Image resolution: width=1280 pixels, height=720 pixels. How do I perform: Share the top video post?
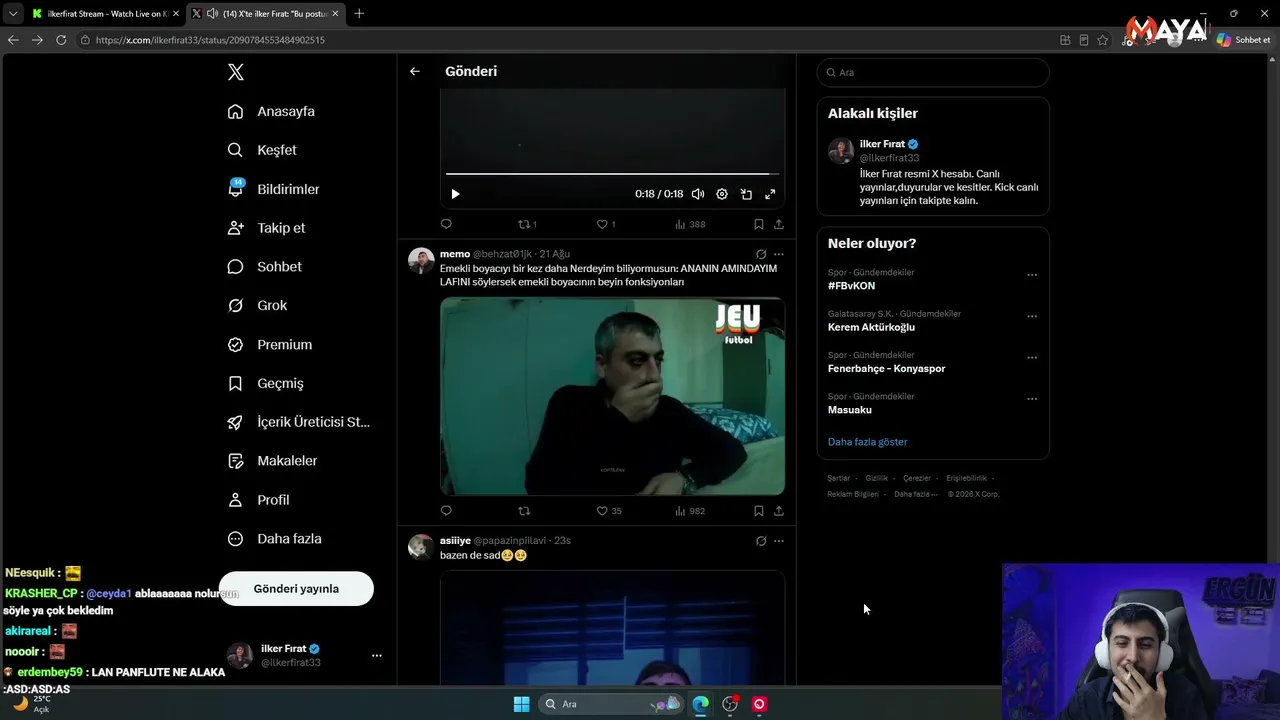click(779, 224)
